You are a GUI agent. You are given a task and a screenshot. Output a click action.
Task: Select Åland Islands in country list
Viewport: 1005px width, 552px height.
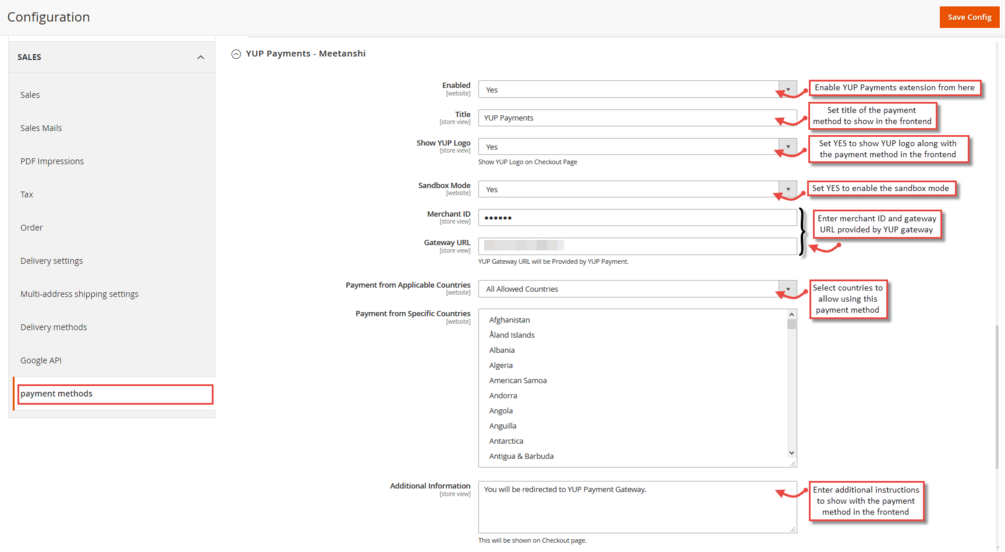[511, 335]
